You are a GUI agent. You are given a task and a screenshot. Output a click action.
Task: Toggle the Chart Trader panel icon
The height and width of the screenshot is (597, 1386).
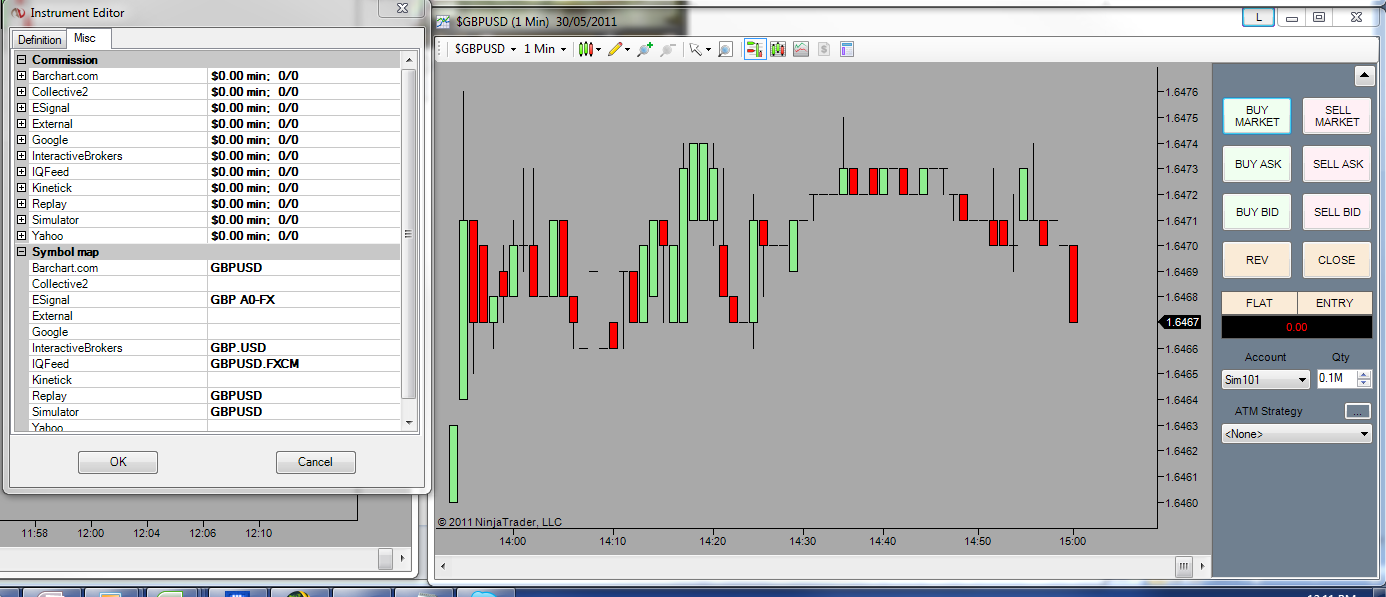tap(755, 48)
